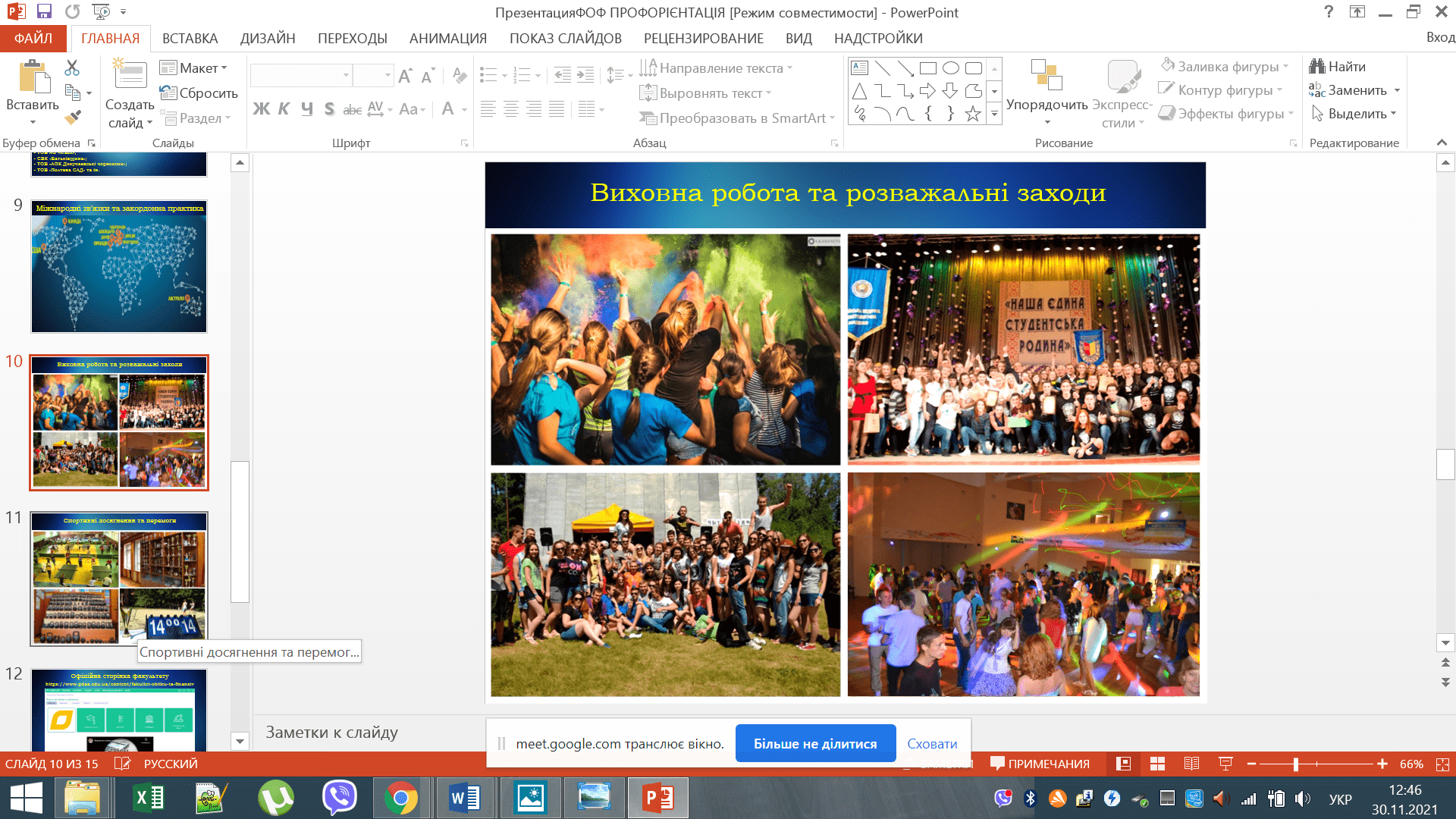Click Сбросить reset slide button
This screenshot has height=819, width=1456.
click(x=199, y=93)
